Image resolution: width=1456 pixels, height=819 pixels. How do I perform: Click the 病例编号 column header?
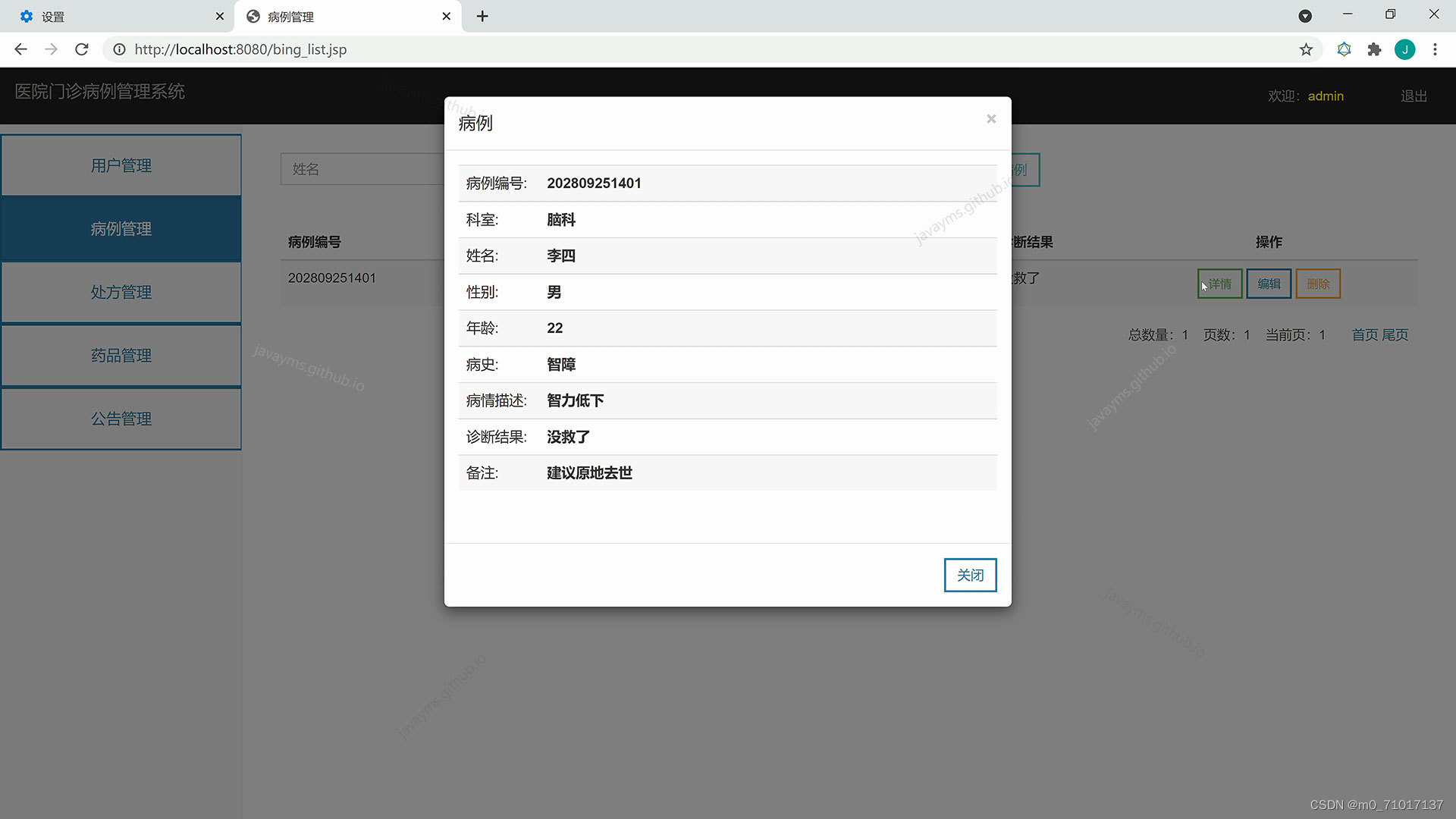point(314,242)
